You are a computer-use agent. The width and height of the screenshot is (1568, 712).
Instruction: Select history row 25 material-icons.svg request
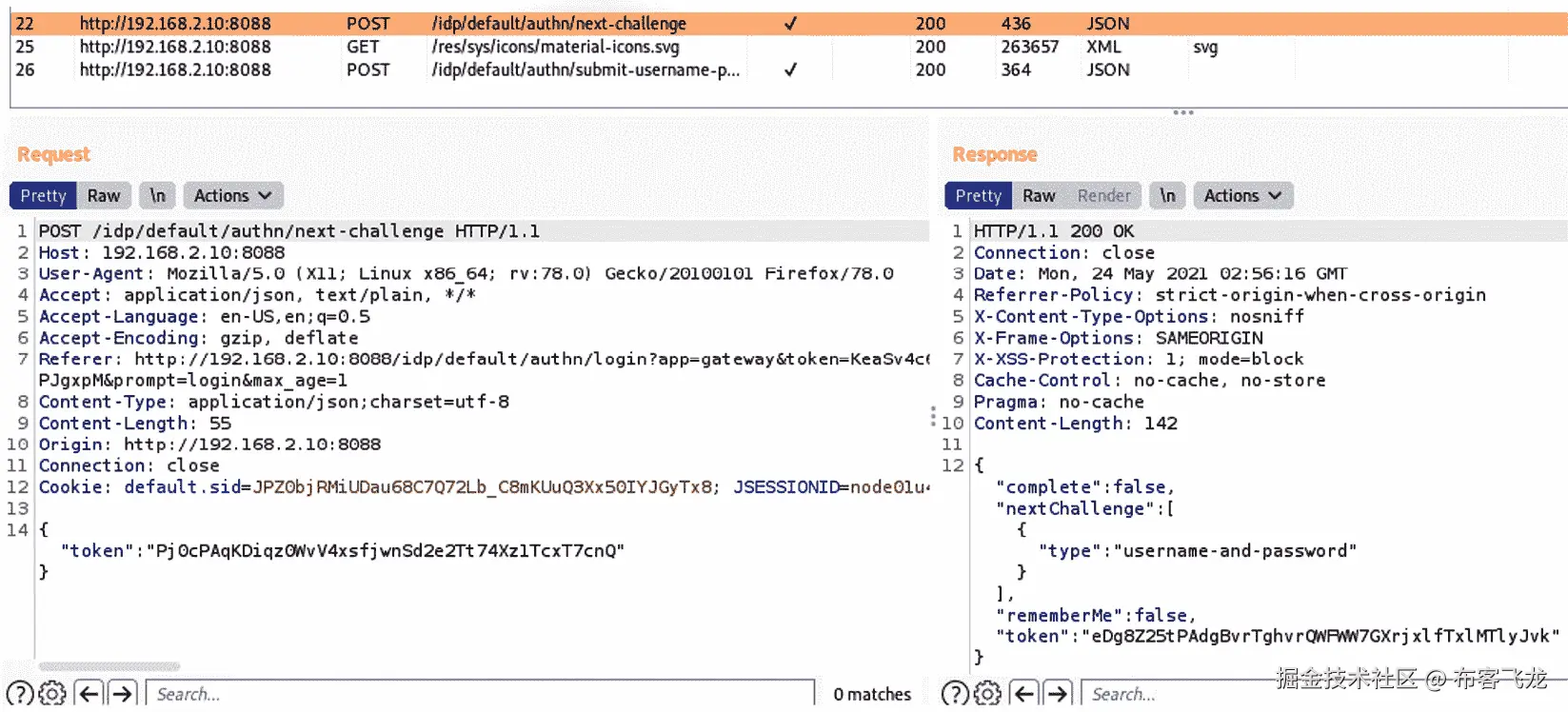(x=788, y=47)
